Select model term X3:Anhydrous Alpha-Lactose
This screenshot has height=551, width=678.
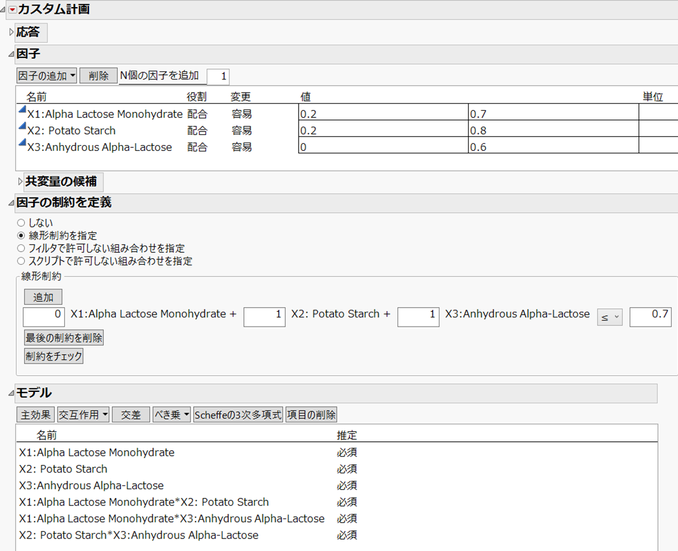(91, 485)
